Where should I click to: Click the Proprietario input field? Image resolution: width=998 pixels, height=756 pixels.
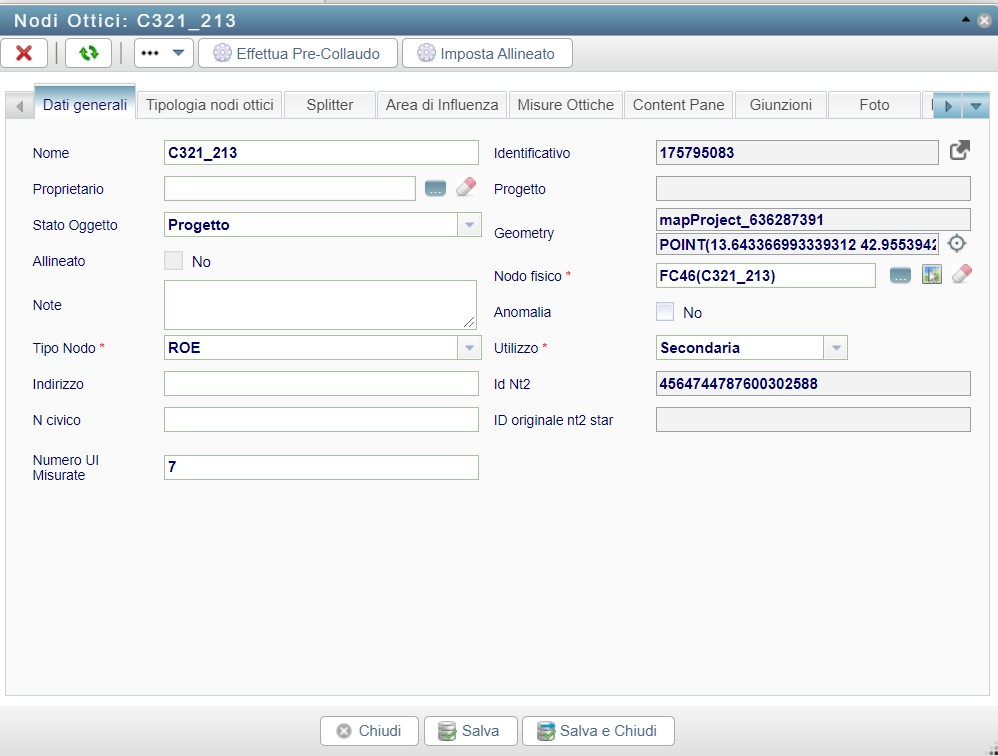(x=290, y=188)
